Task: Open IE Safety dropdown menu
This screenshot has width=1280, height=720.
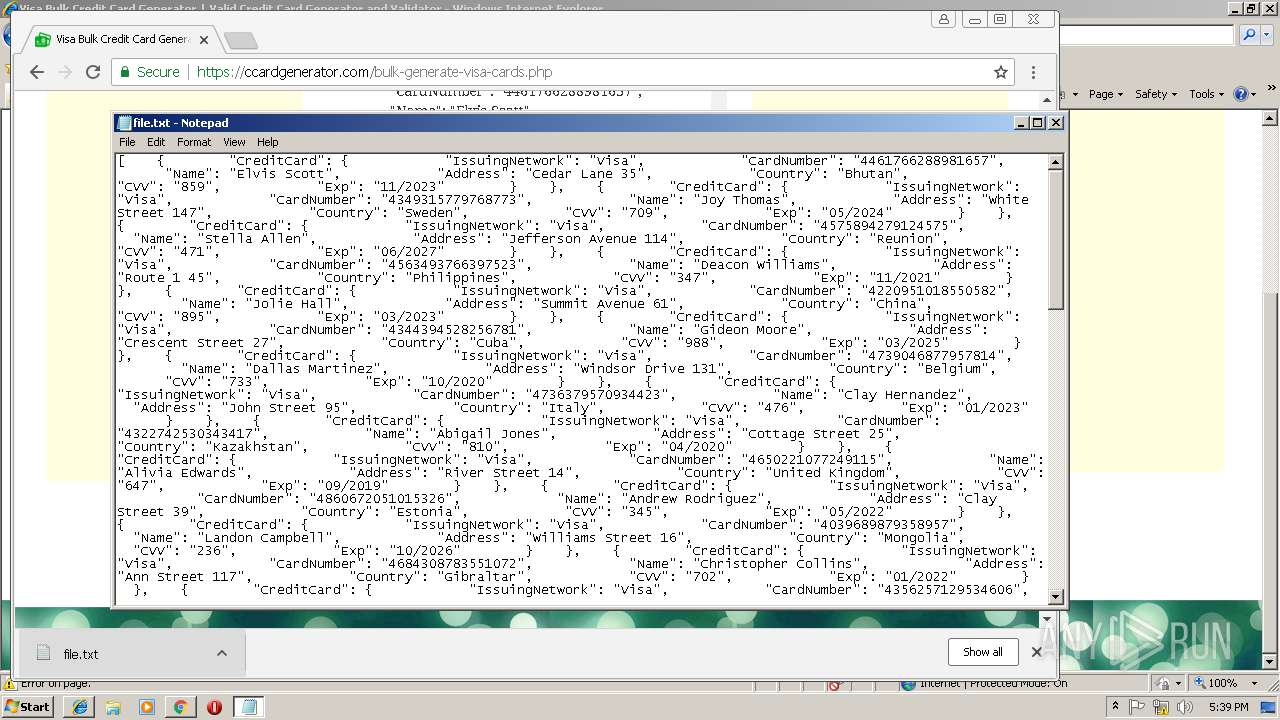Action: [1156, 94]
